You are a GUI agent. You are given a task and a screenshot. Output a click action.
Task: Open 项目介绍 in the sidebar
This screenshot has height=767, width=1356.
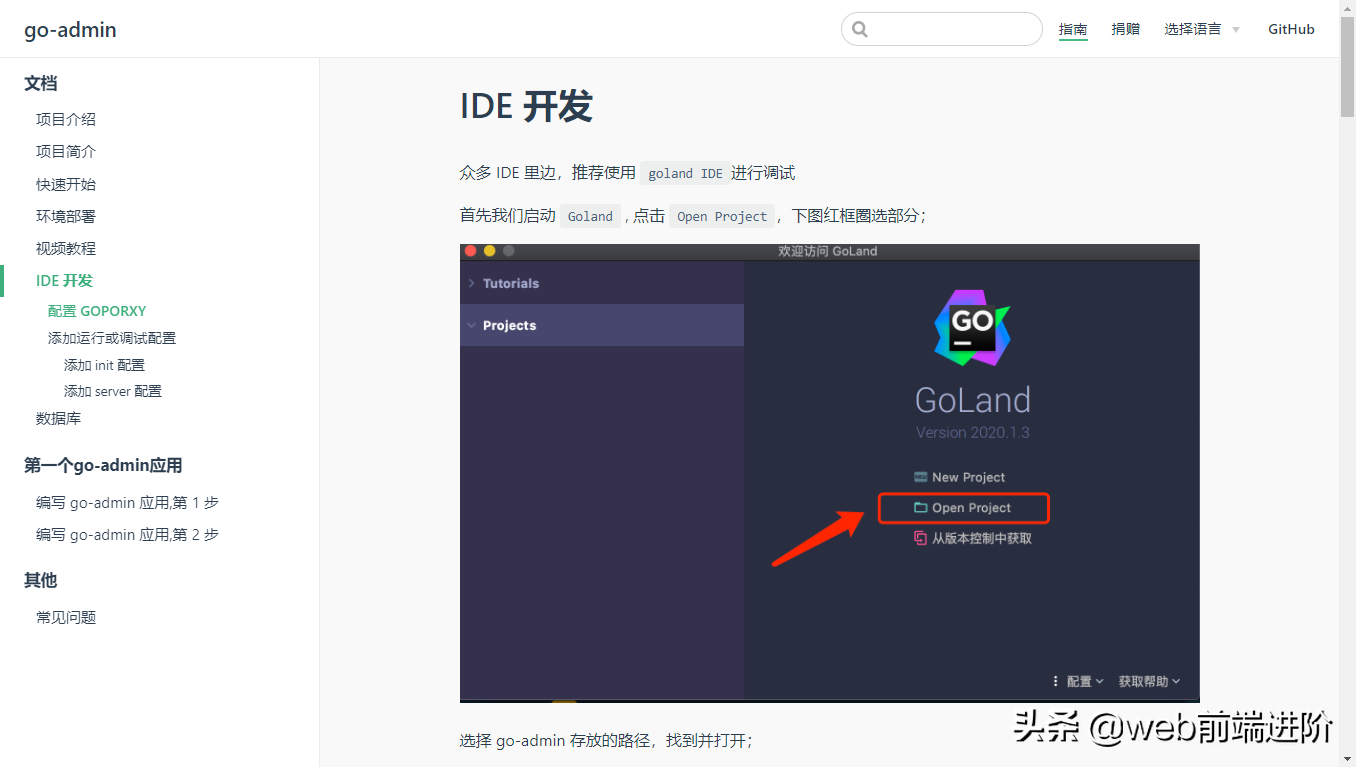point(66,119)
